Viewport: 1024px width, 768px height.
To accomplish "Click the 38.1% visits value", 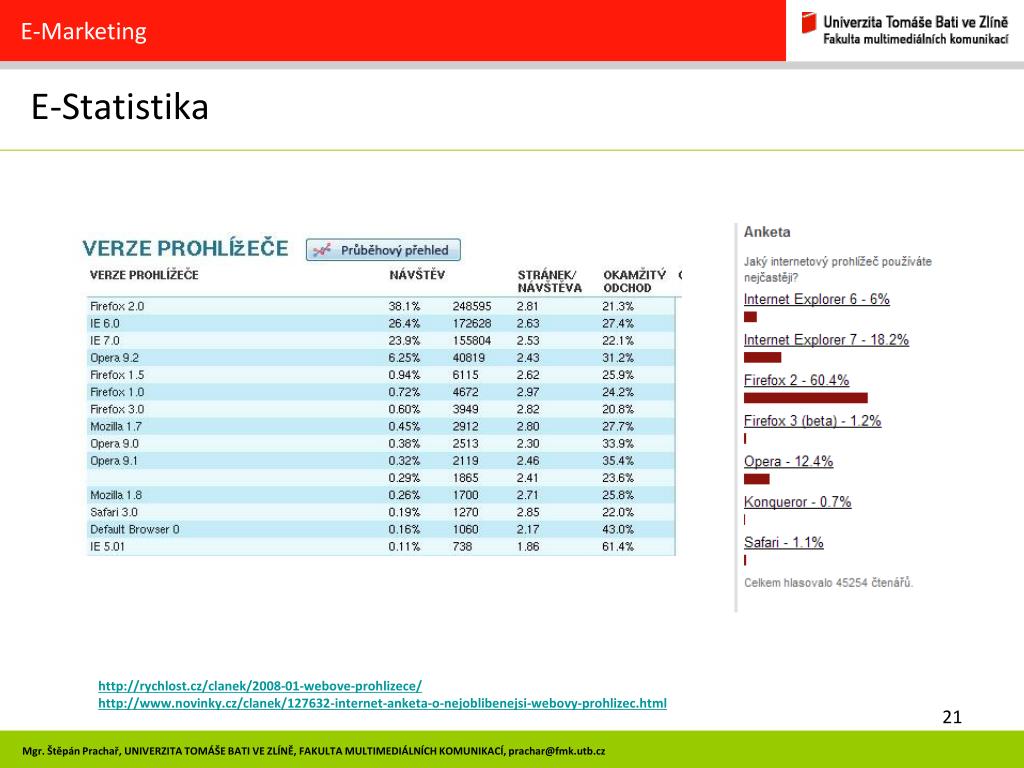I will tap(404, 306).
